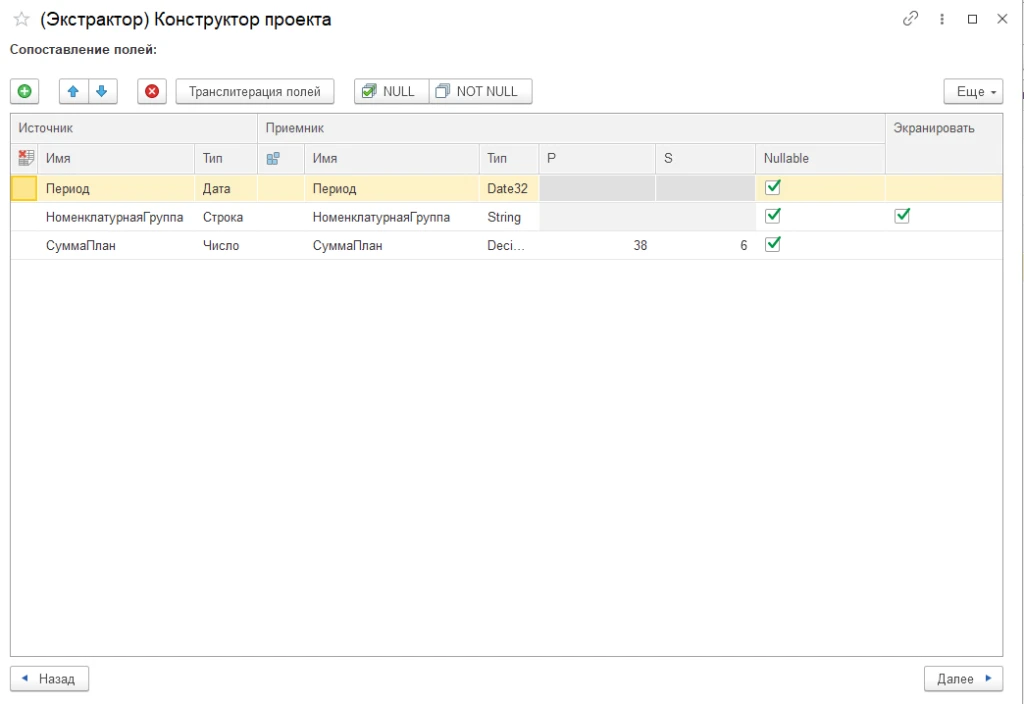The height and width of the screenshot is (704, 1024).
Task: Click the green add field icon
Action: pos(25,91)
